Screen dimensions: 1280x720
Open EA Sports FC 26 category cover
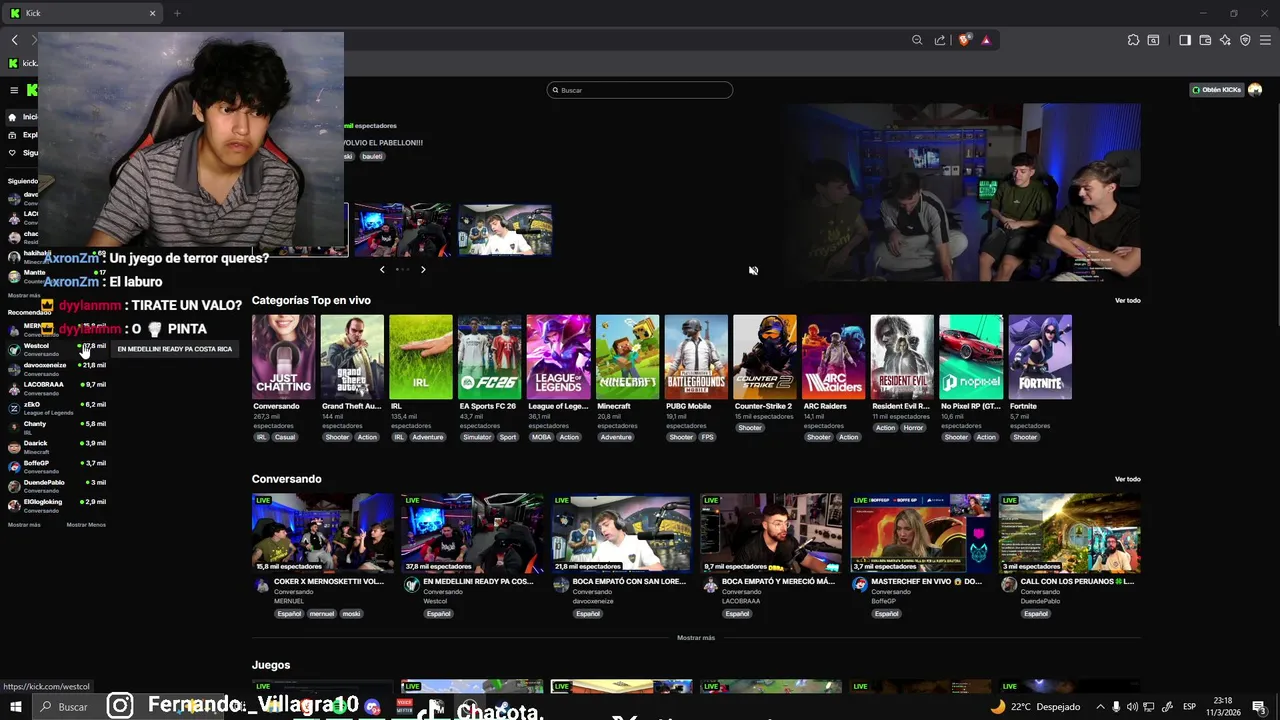click(x=490, y=357)
